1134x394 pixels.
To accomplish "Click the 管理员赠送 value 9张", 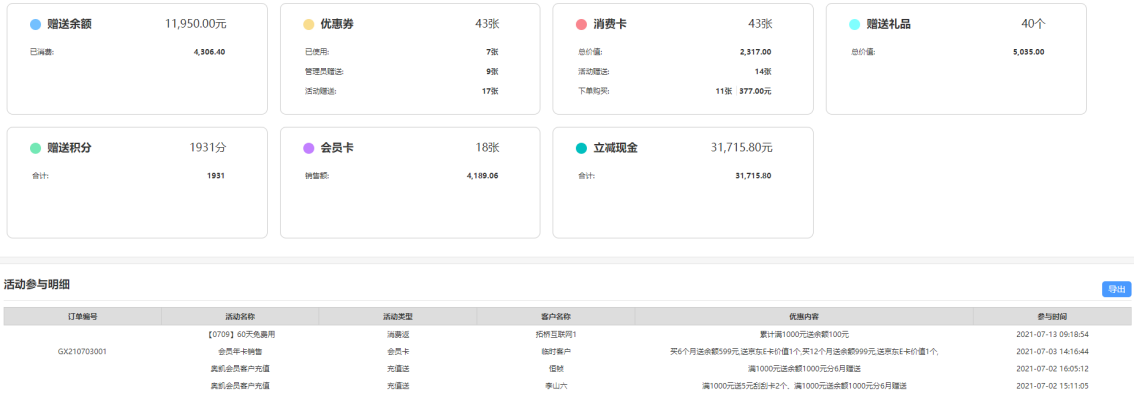I will tap(493, 72).
